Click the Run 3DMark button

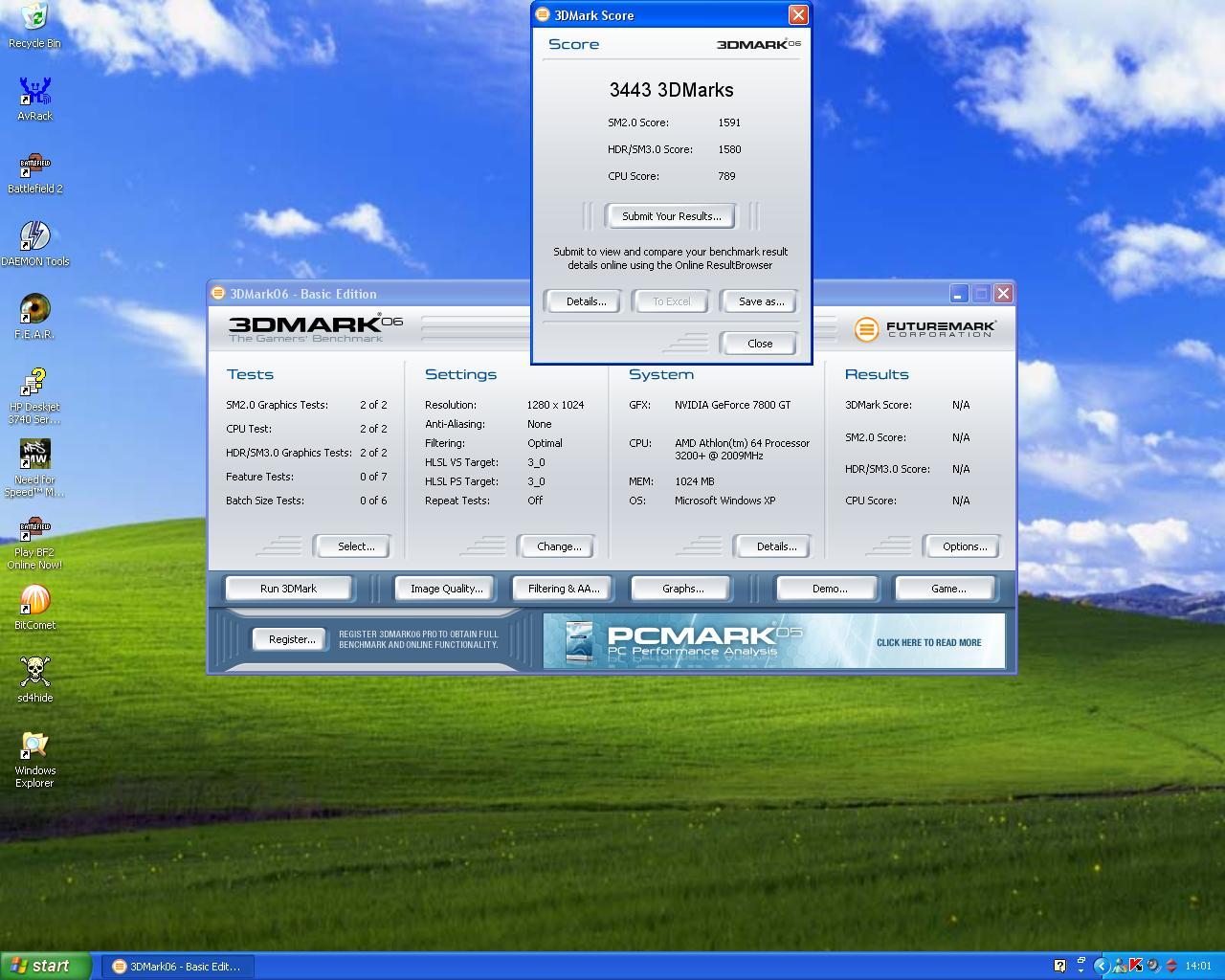[288, 589]
